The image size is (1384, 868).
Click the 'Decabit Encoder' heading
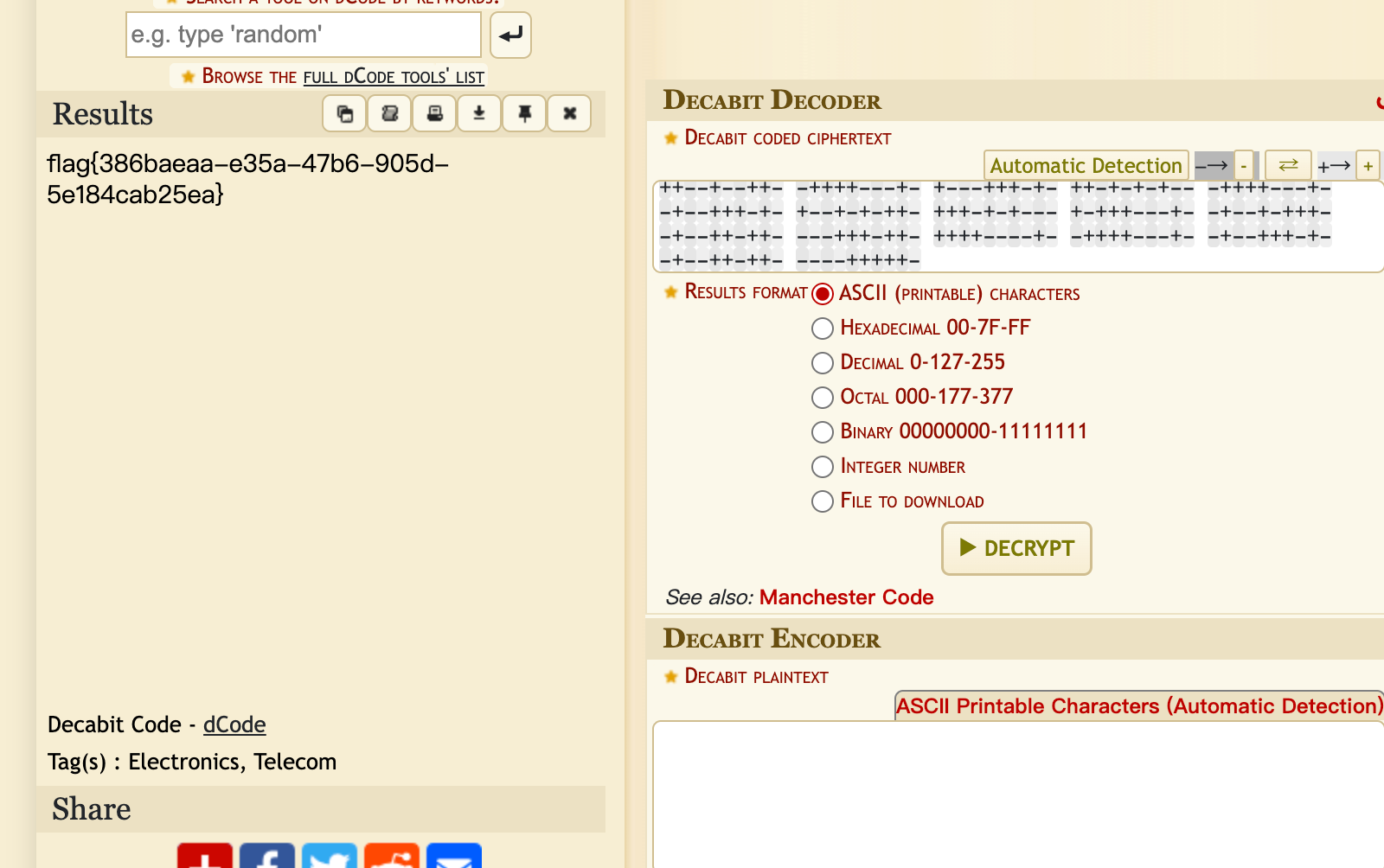point(772,639)
